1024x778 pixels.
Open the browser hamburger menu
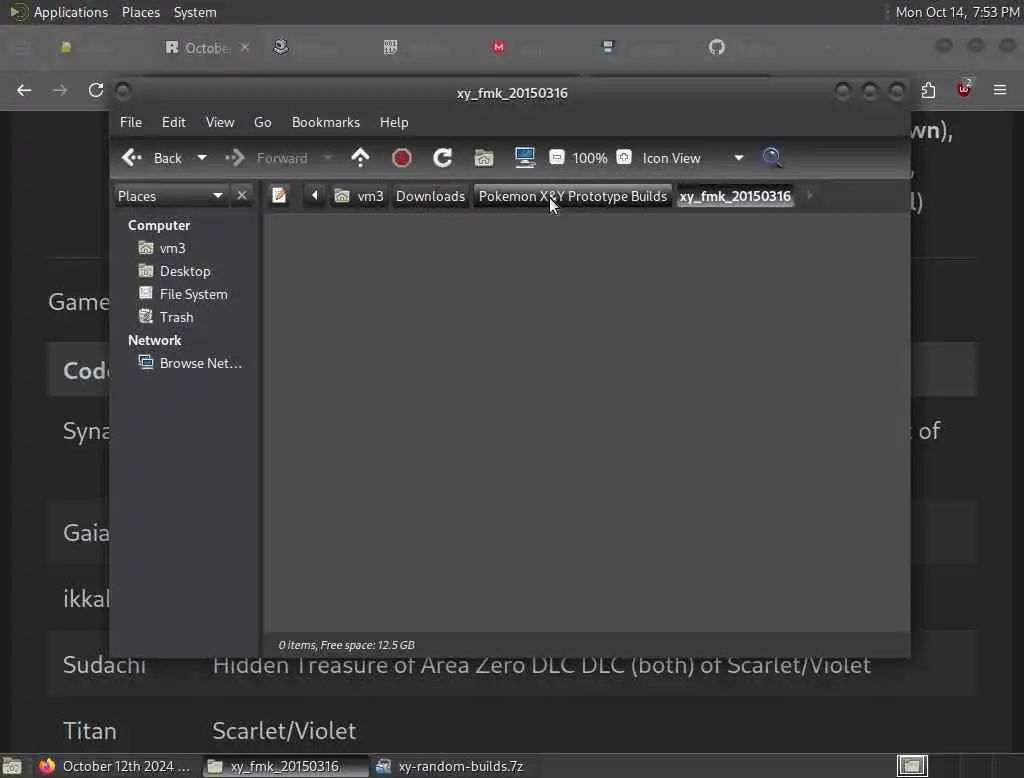(1000, 89)
